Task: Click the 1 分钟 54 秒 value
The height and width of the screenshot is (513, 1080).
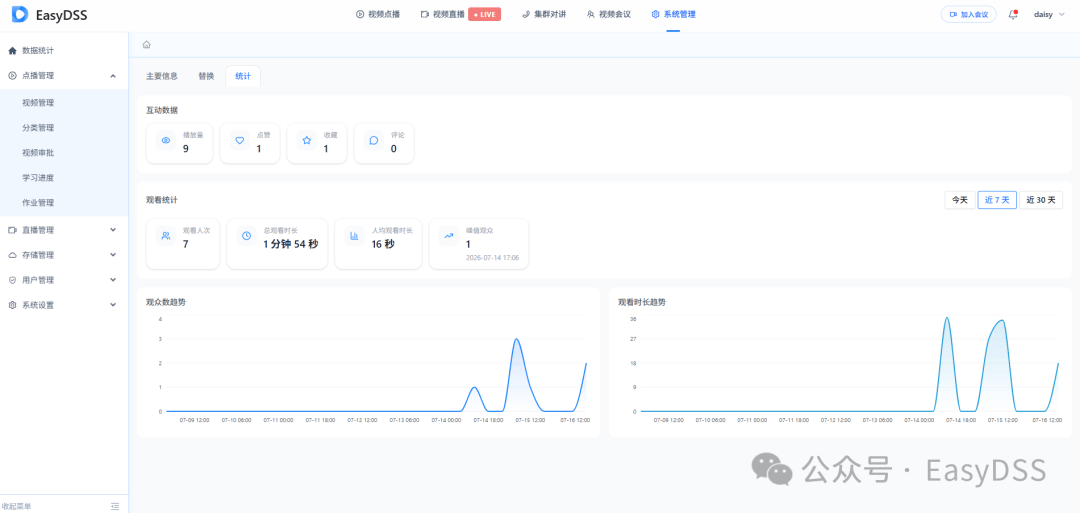Action: point(291,244)
